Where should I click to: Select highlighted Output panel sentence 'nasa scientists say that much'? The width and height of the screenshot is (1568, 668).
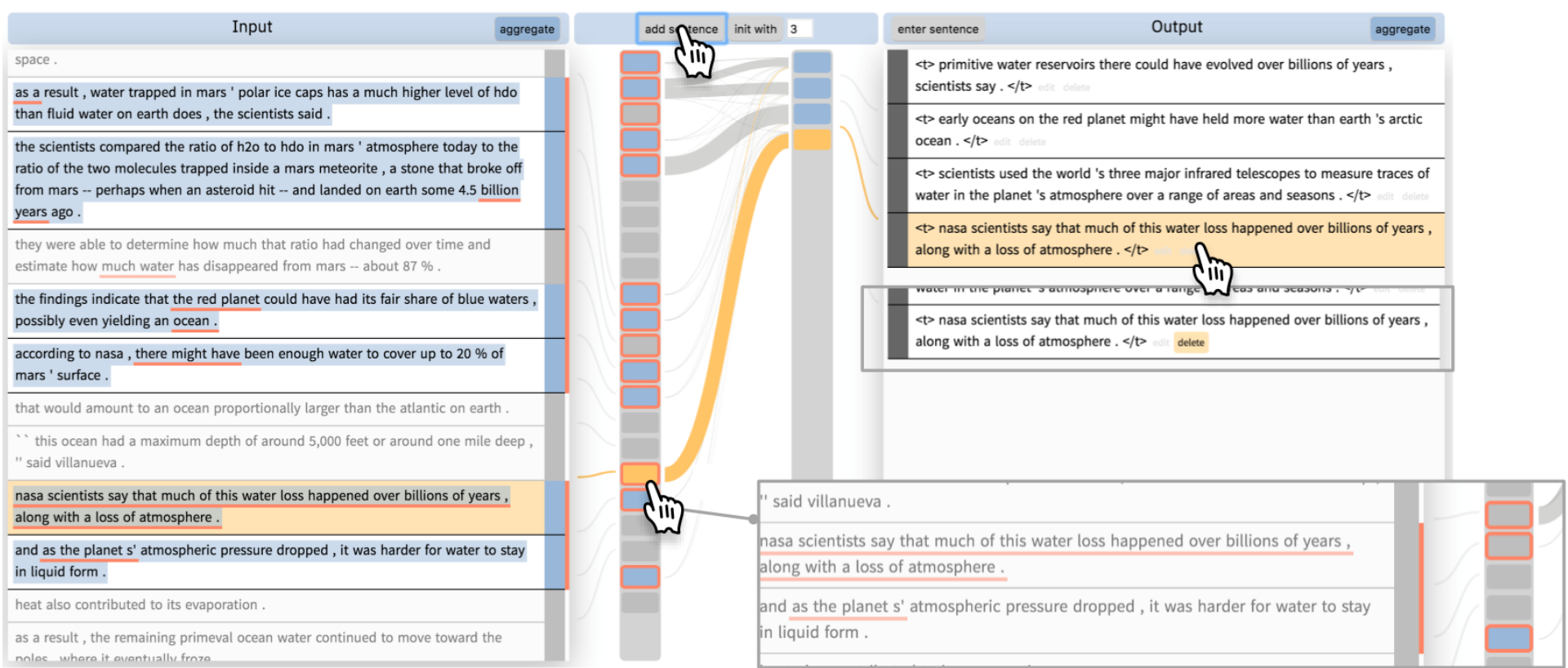point(1176,239)
